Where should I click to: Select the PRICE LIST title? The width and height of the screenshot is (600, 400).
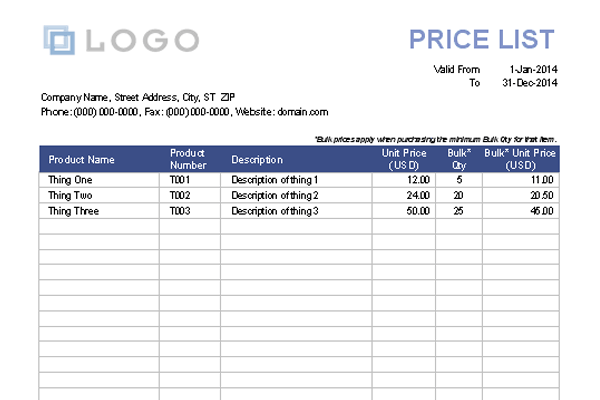tap(481, 39)
